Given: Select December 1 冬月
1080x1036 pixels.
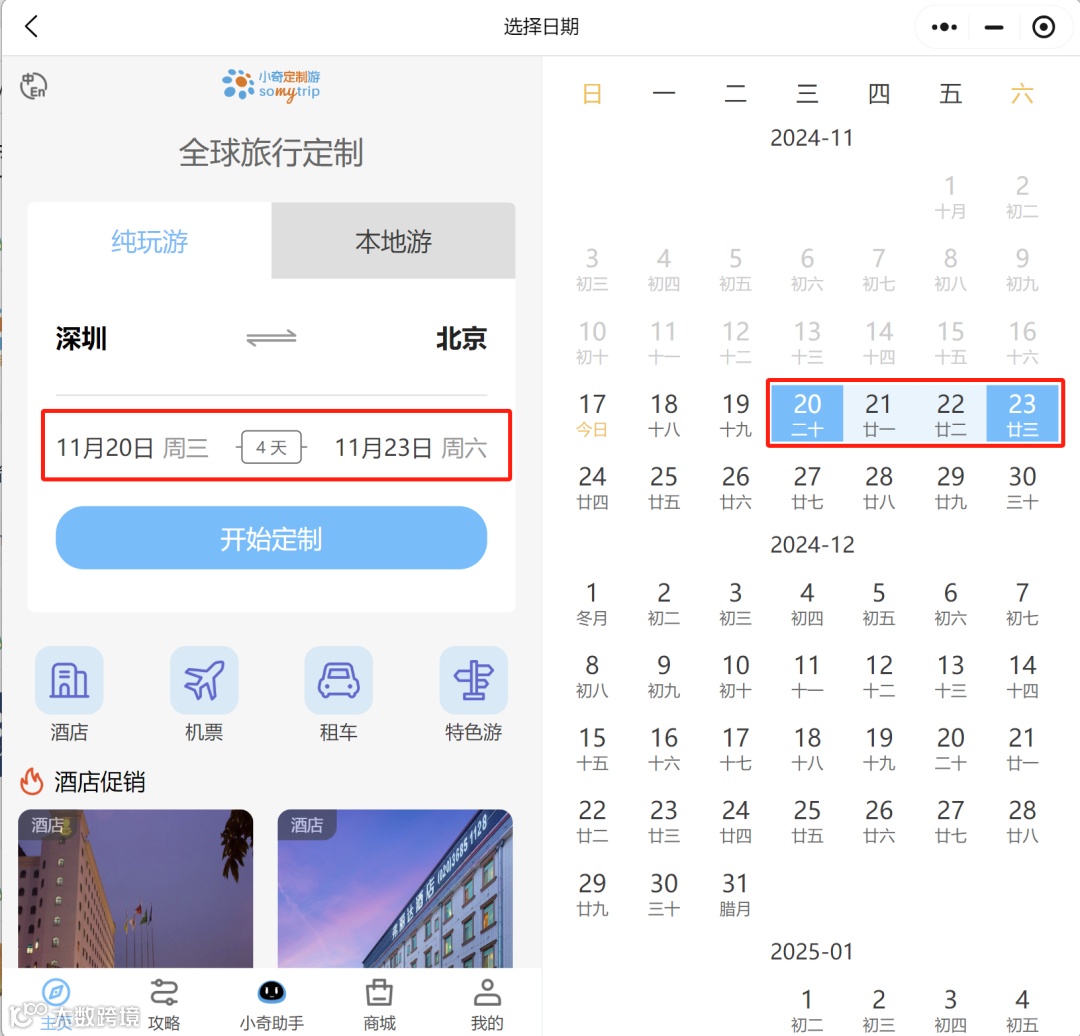Looking at the screenshot, I should (x=592, y=603).
